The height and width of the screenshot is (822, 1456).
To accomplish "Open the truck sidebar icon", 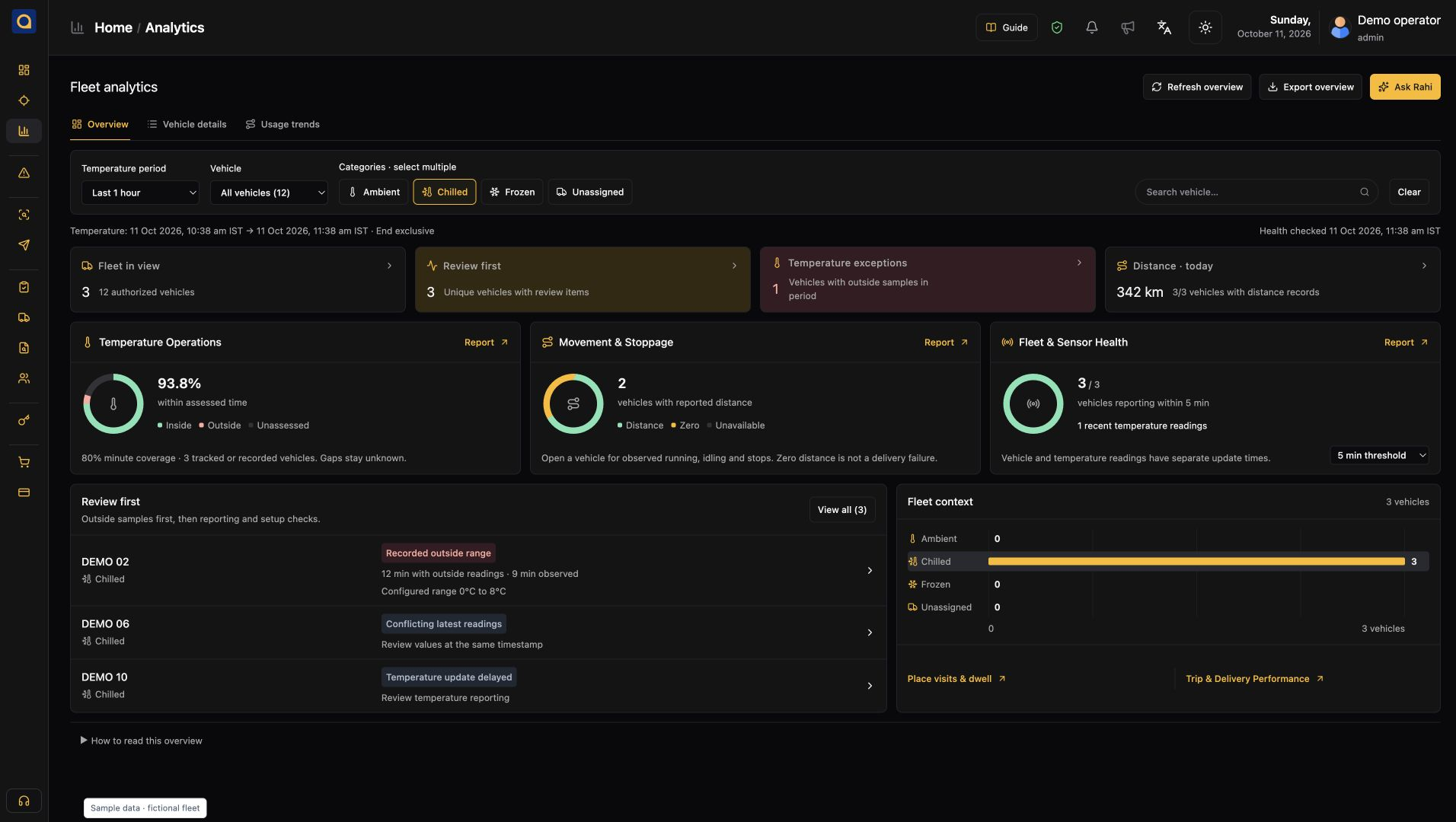I will pos(24,317).
